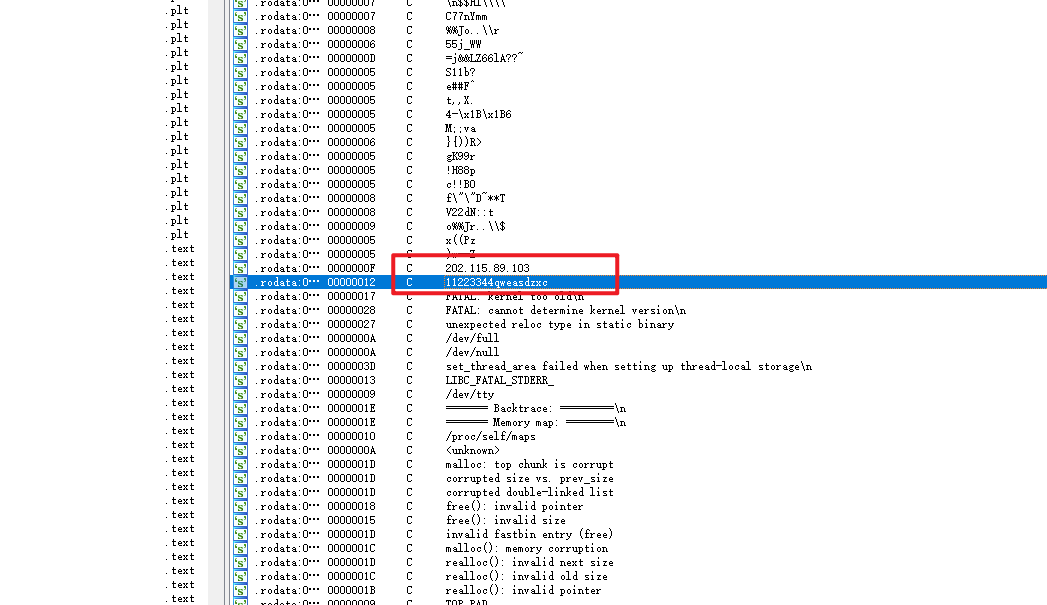The height and width of the screenshot is (605, 1047).
Task: Click string icon of 'FATAL: kernel too old' row
Action: click(x=240, y=296)
